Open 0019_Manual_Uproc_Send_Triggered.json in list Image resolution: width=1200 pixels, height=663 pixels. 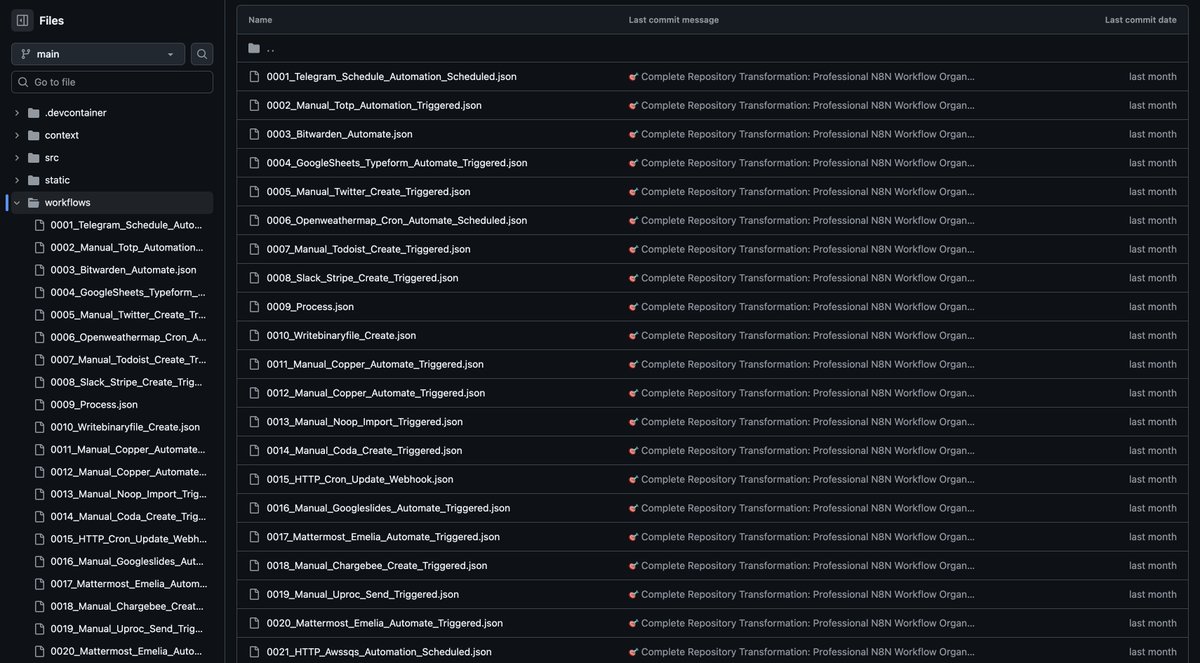coord(363,594)
